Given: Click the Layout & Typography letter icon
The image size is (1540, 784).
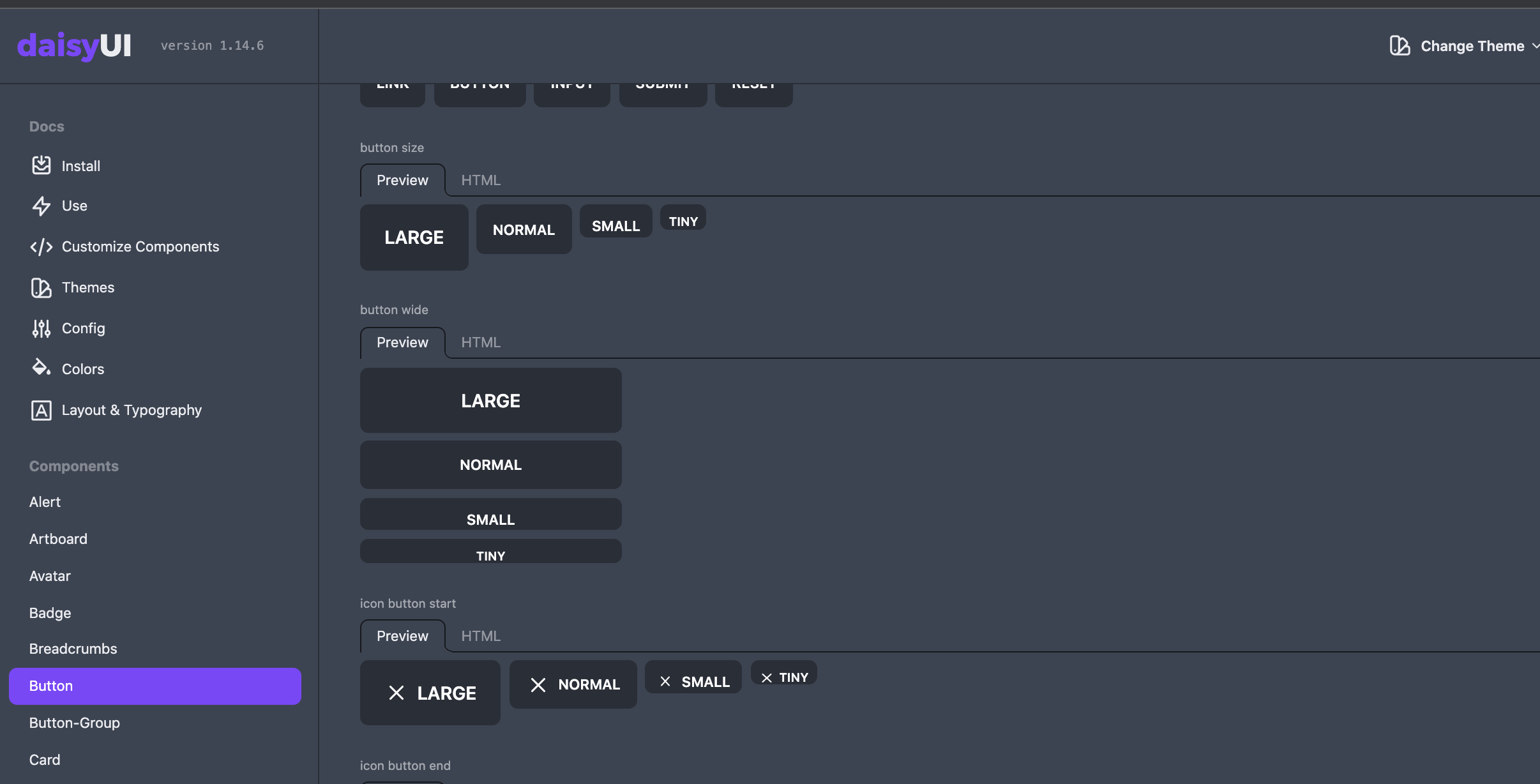Looking at the screenshot, I should (42, 411).
